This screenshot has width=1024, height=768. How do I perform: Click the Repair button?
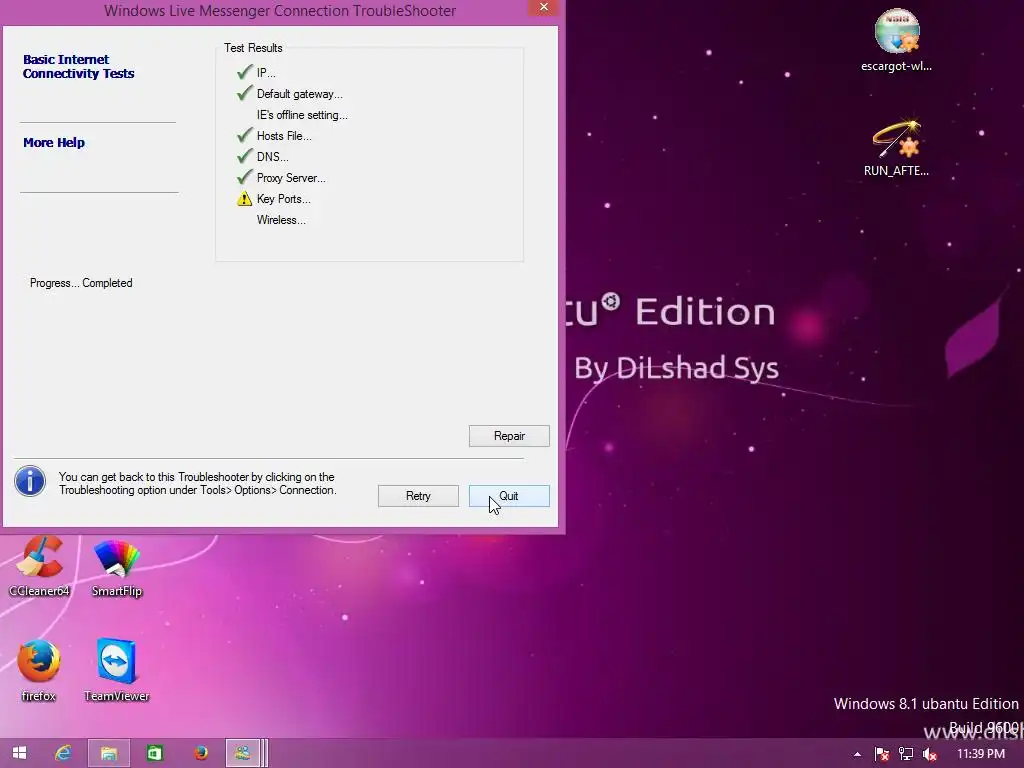point(509,436)
